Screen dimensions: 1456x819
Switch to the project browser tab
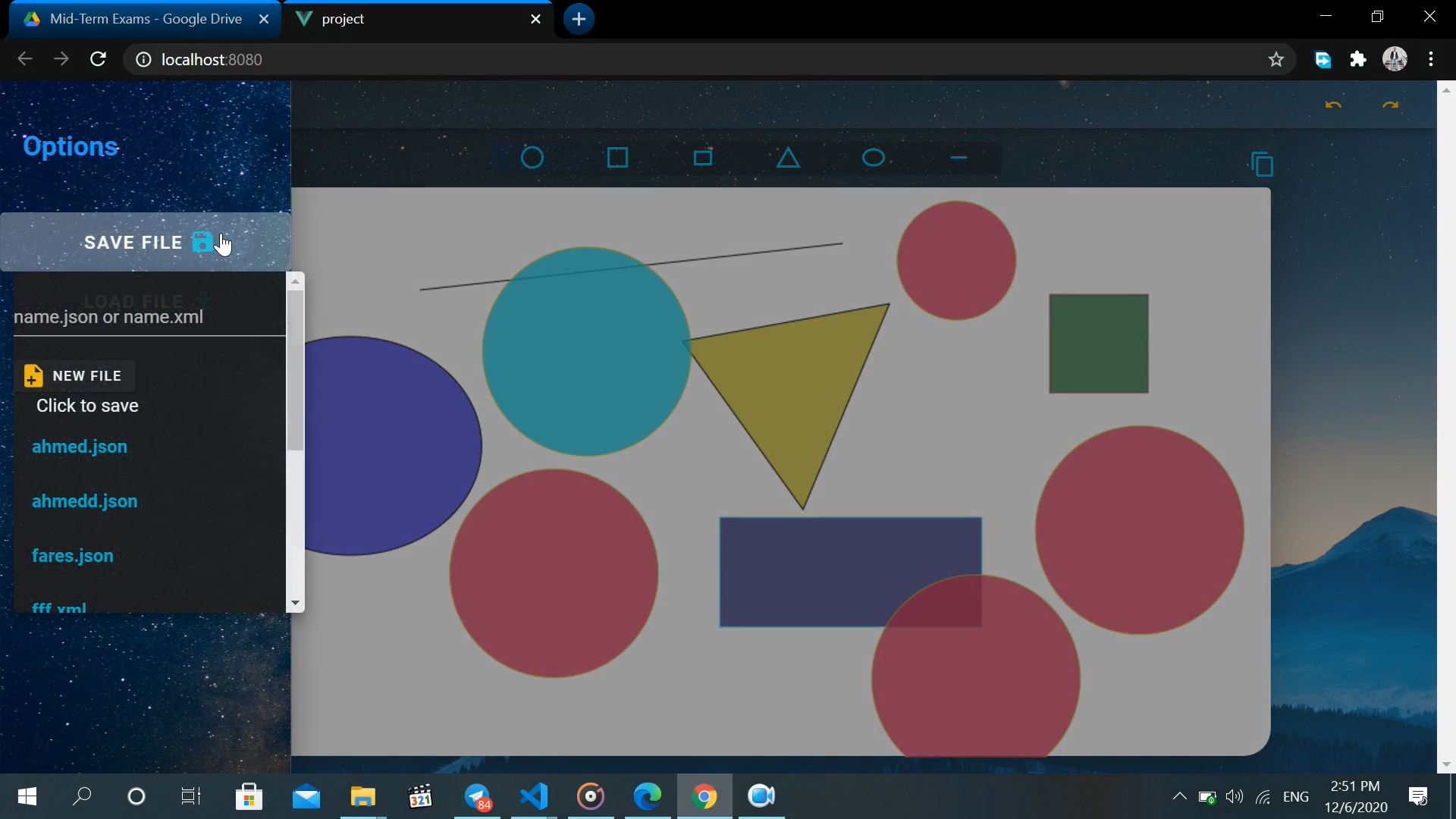(x=417, y=19)
